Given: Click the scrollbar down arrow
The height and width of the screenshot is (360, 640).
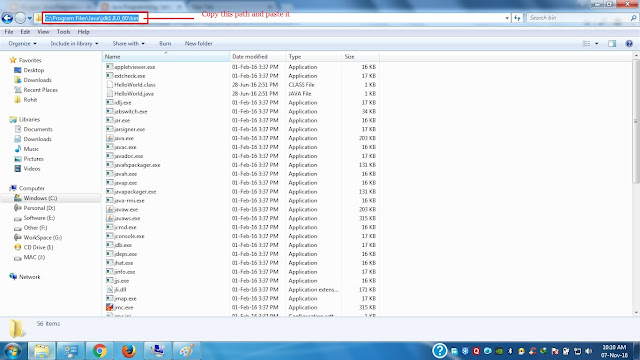Looking at the screenshot, I should click(x=636, y=313).
